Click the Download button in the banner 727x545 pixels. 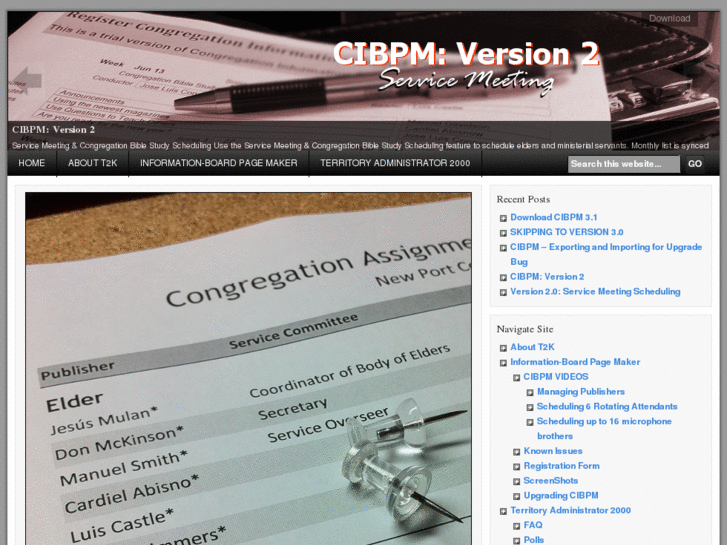(670, 19)
